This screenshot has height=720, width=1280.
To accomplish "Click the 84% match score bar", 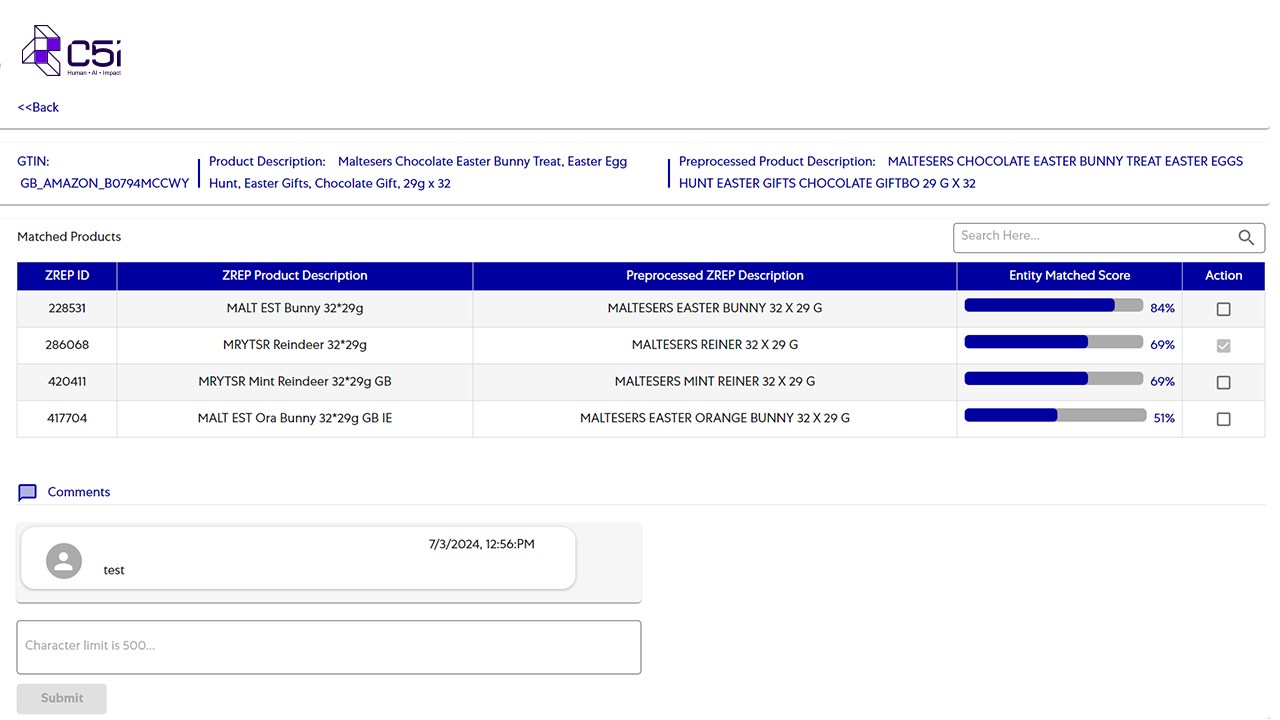I will click(x=1053, y=305).
